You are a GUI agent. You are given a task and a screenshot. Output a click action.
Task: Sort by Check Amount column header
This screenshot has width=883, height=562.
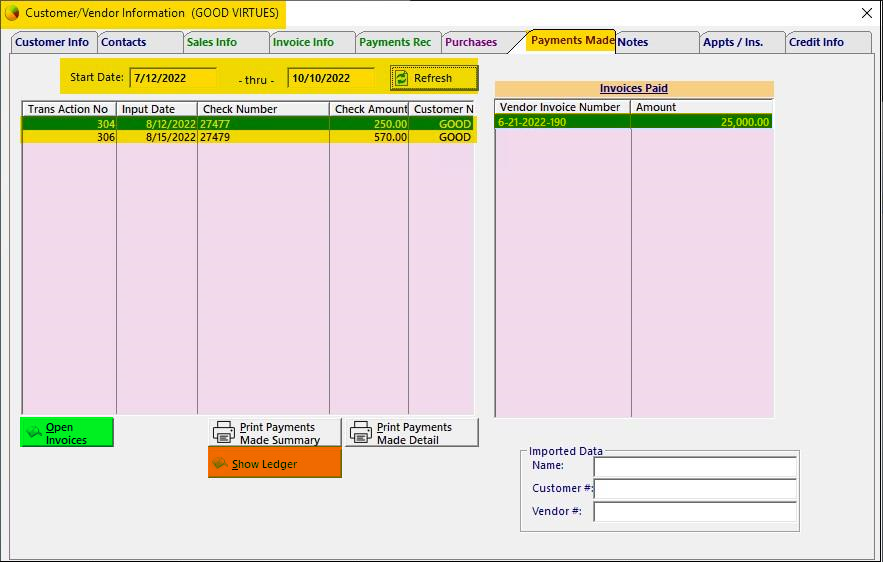click(x=369, y=109)
